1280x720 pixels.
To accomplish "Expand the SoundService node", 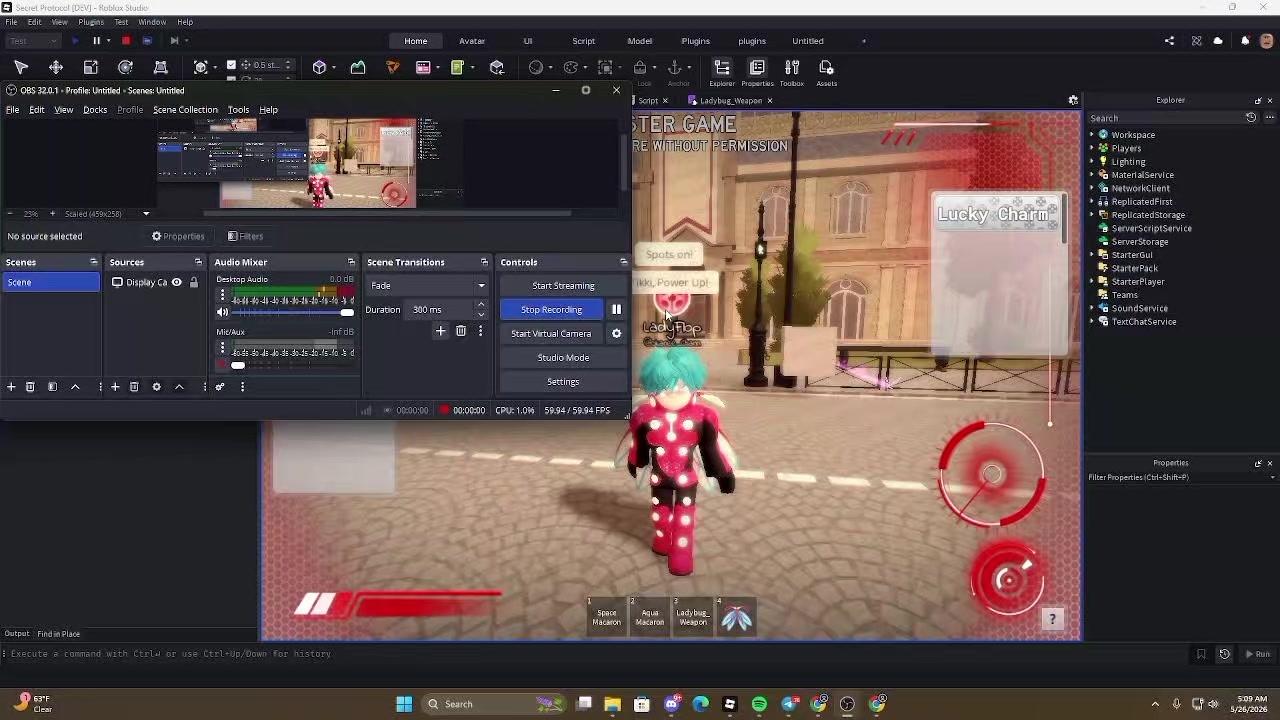I will [x=1092, y=308].
